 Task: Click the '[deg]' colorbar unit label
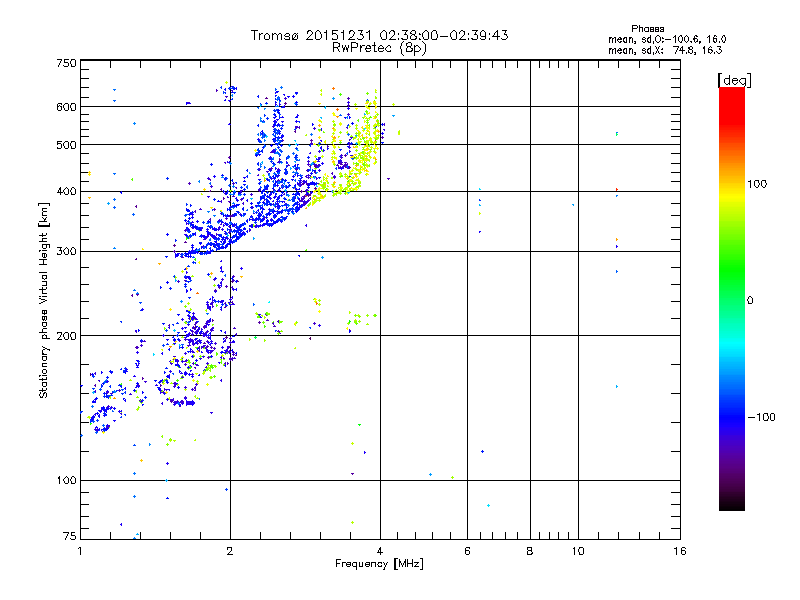734,80
